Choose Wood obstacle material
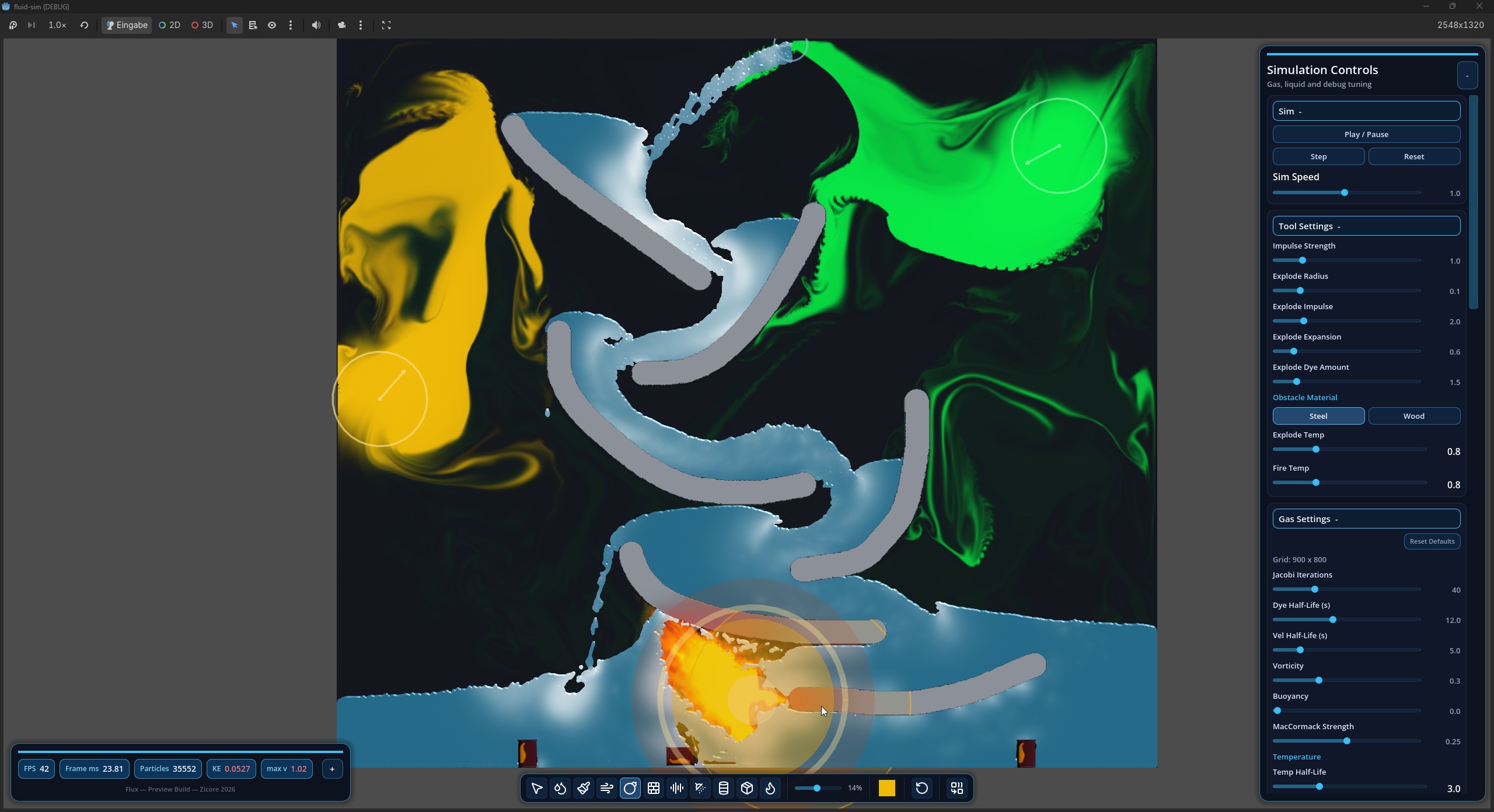The height and width of the screenshot is (812, 1494). pyautogui.click(x=1413, y=416)
